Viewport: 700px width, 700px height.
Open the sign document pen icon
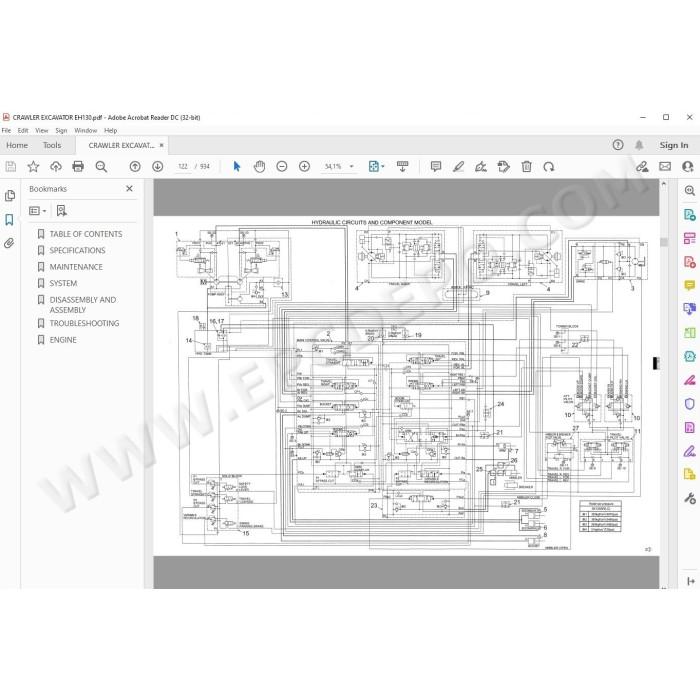481,167
